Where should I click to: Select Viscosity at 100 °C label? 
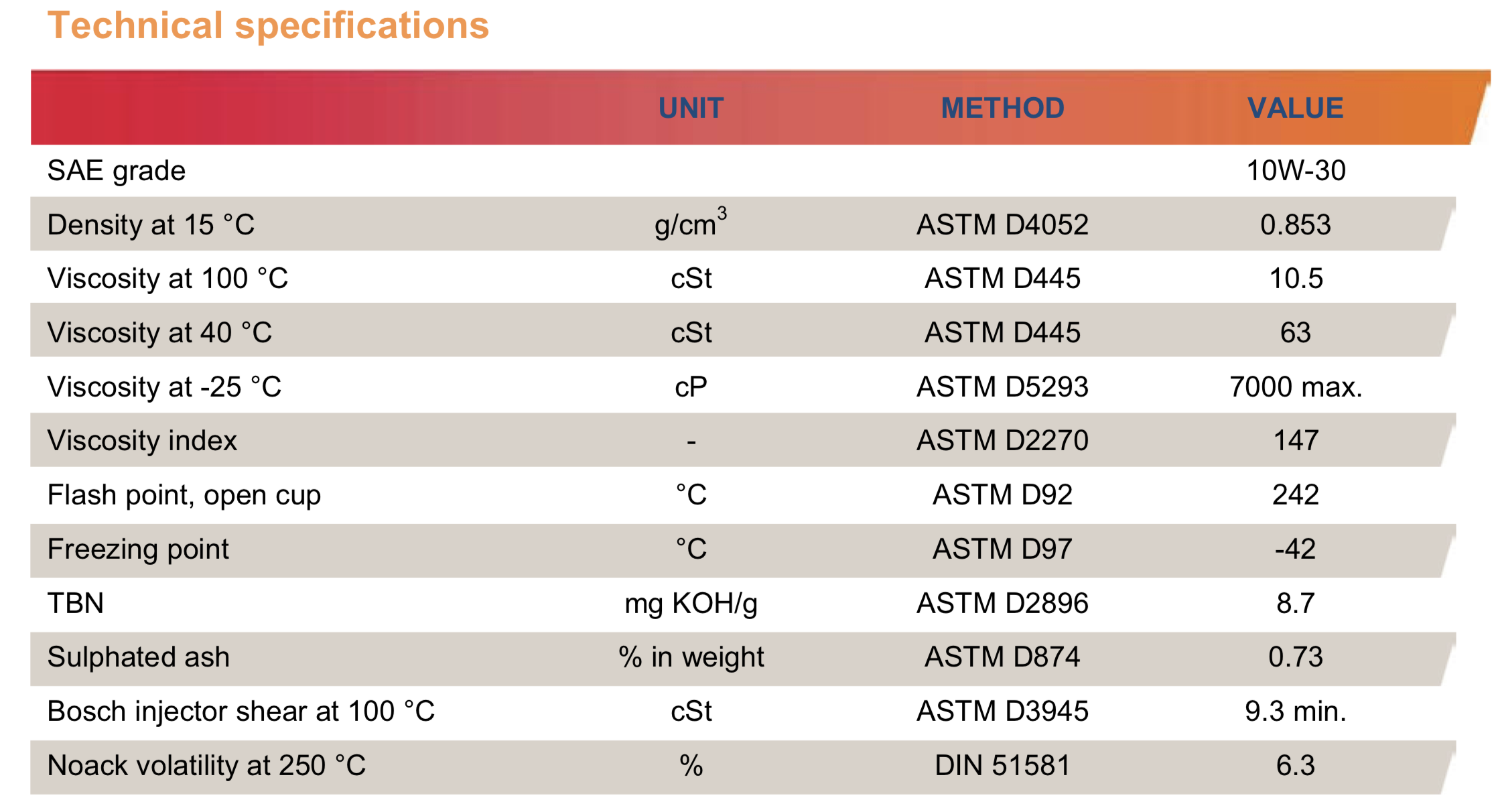point(167,278)
